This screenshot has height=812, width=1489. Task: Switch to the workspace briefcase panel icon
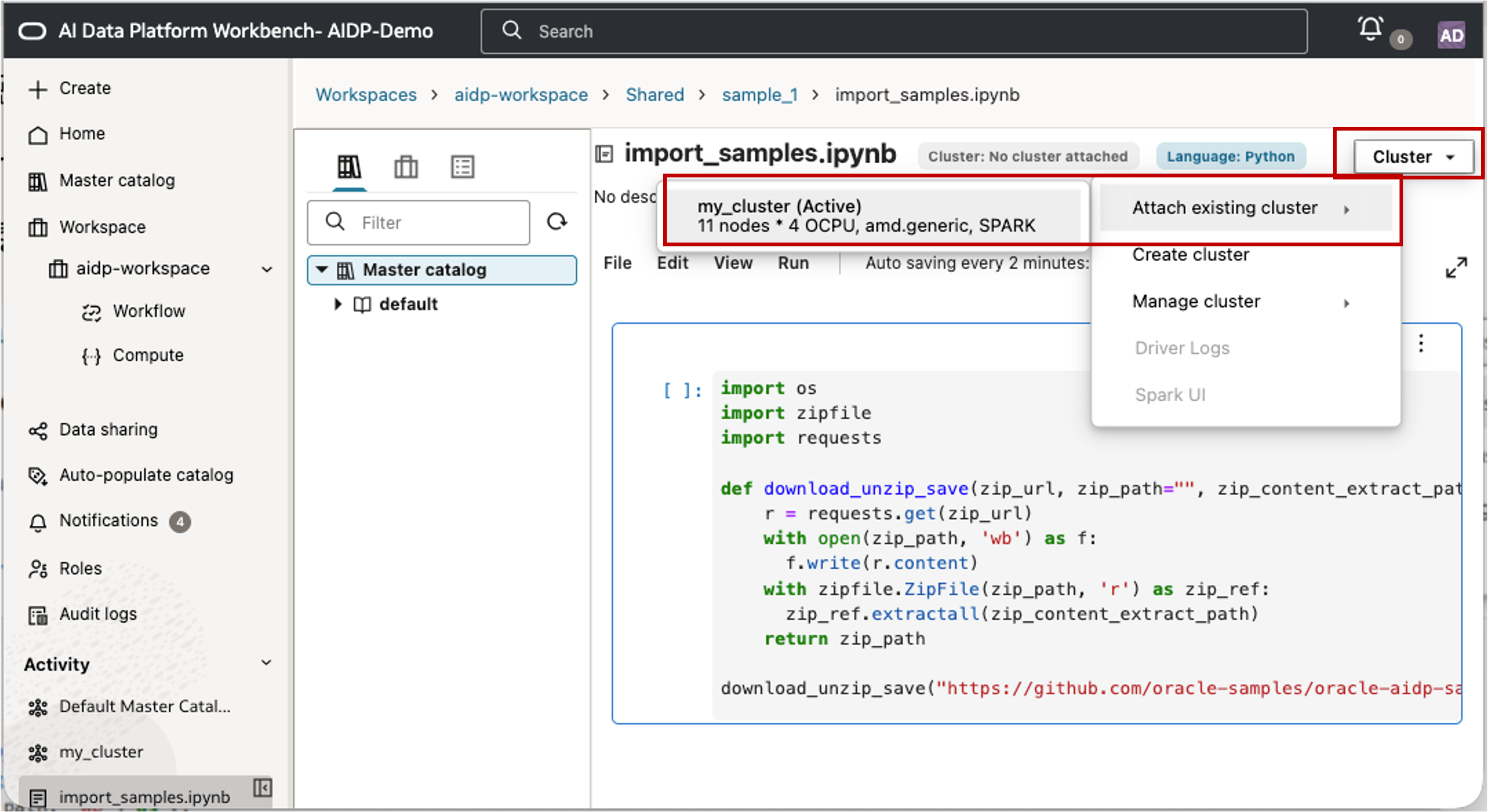coord(406,167)
